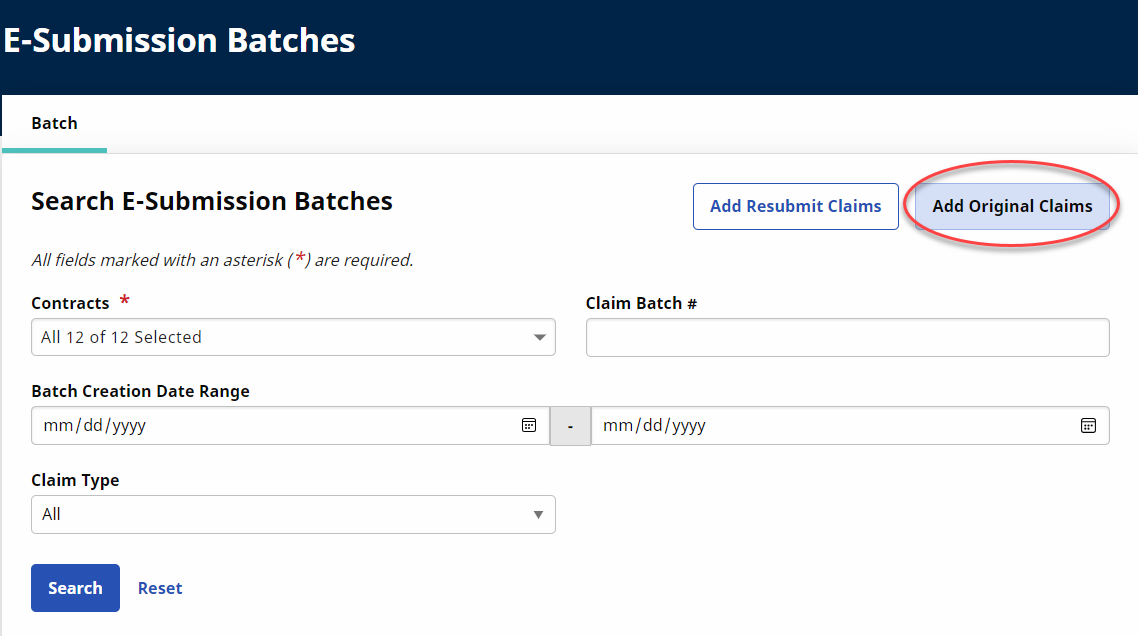The height and width of the screenshot is (636, 1138).
Task: Click the E-Submission Batches page title
Action: pyautogui.click(x=179, y=41)
